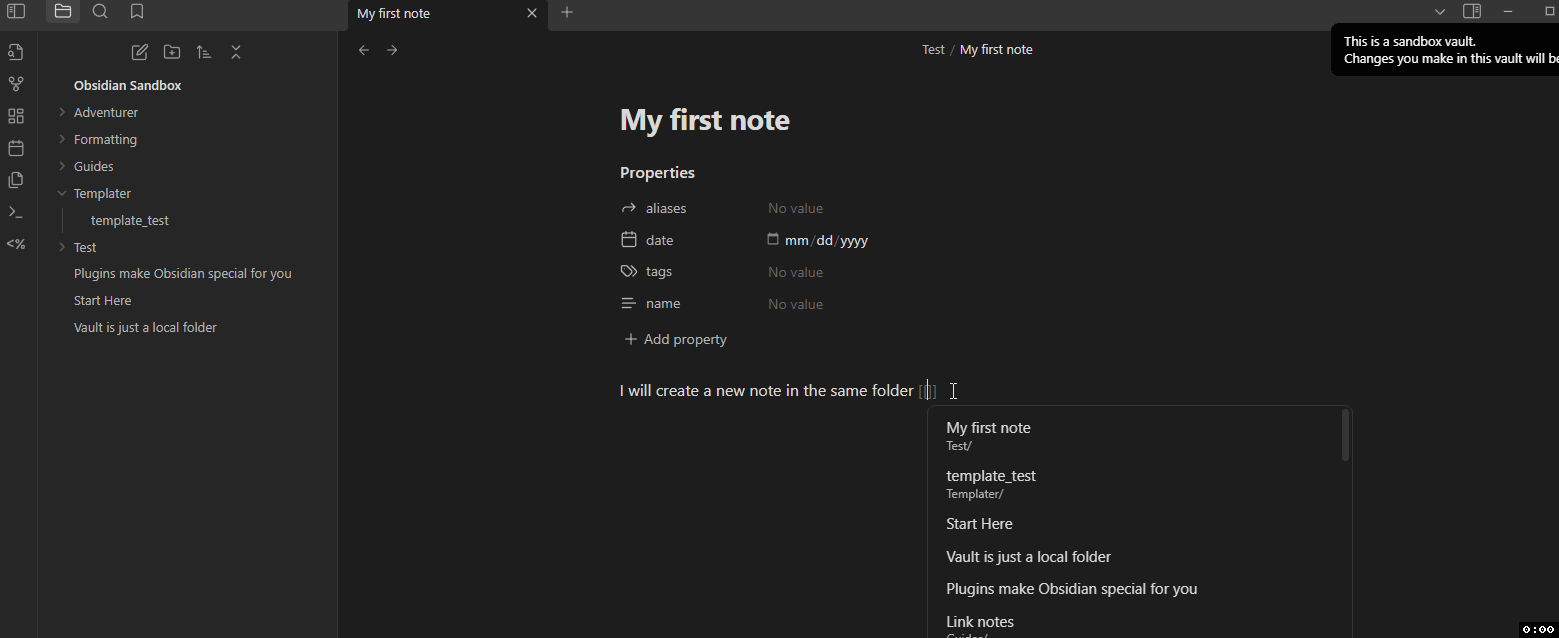Expand the Formatting folder
This screenshot has height=638, width=1559.
click(62, 139)
